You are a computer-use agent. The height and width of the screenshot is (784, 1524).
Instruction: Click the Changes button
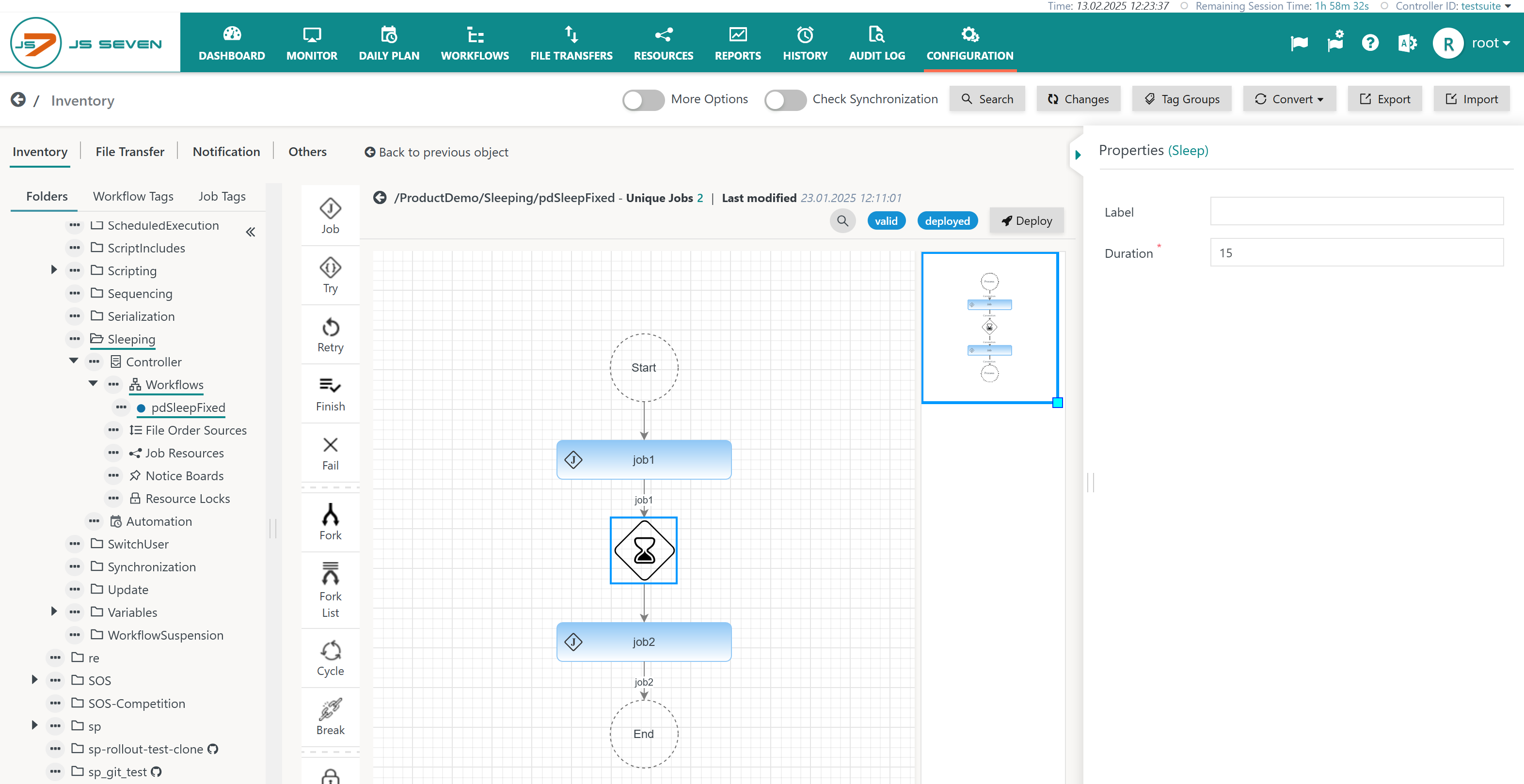pyautogui.click(x=1078, y=99)
